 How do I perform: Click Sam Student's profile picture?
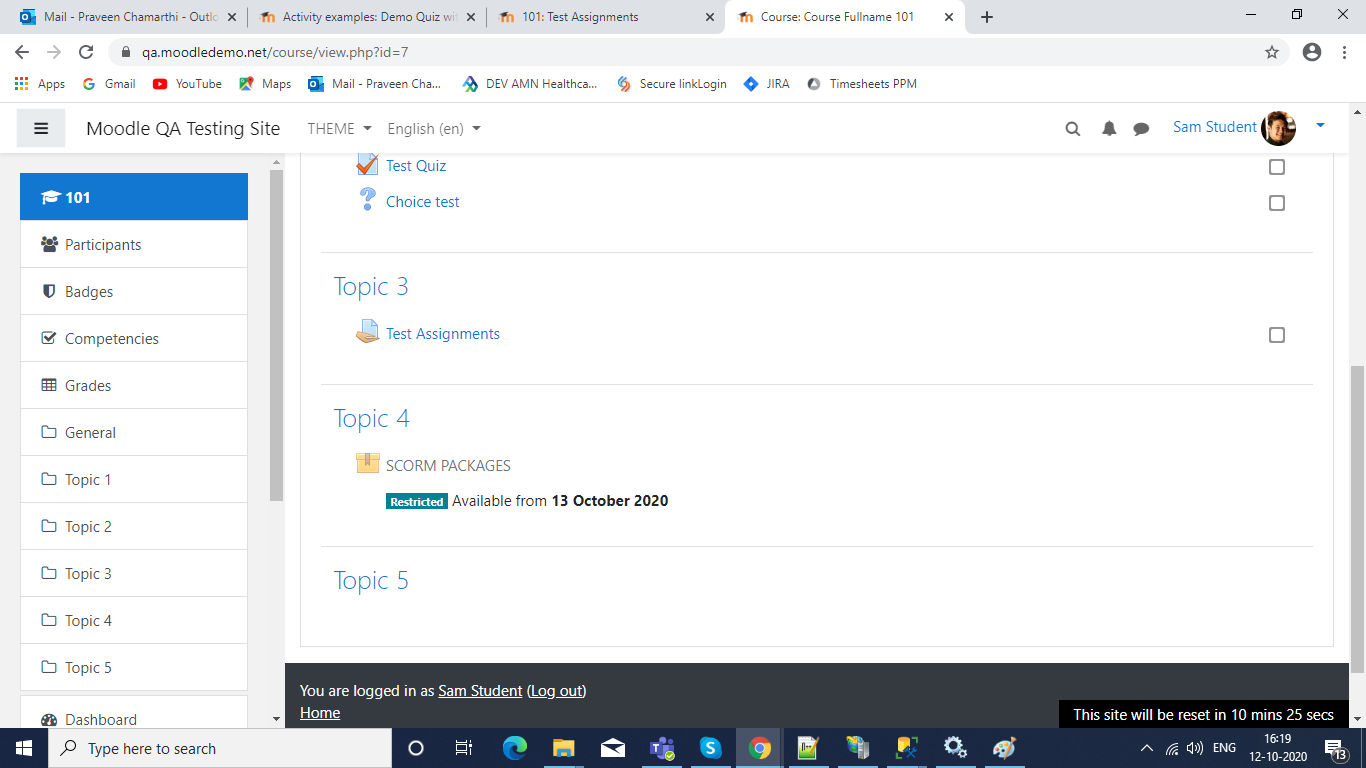pyautogui.click(x=1278, y=128)
